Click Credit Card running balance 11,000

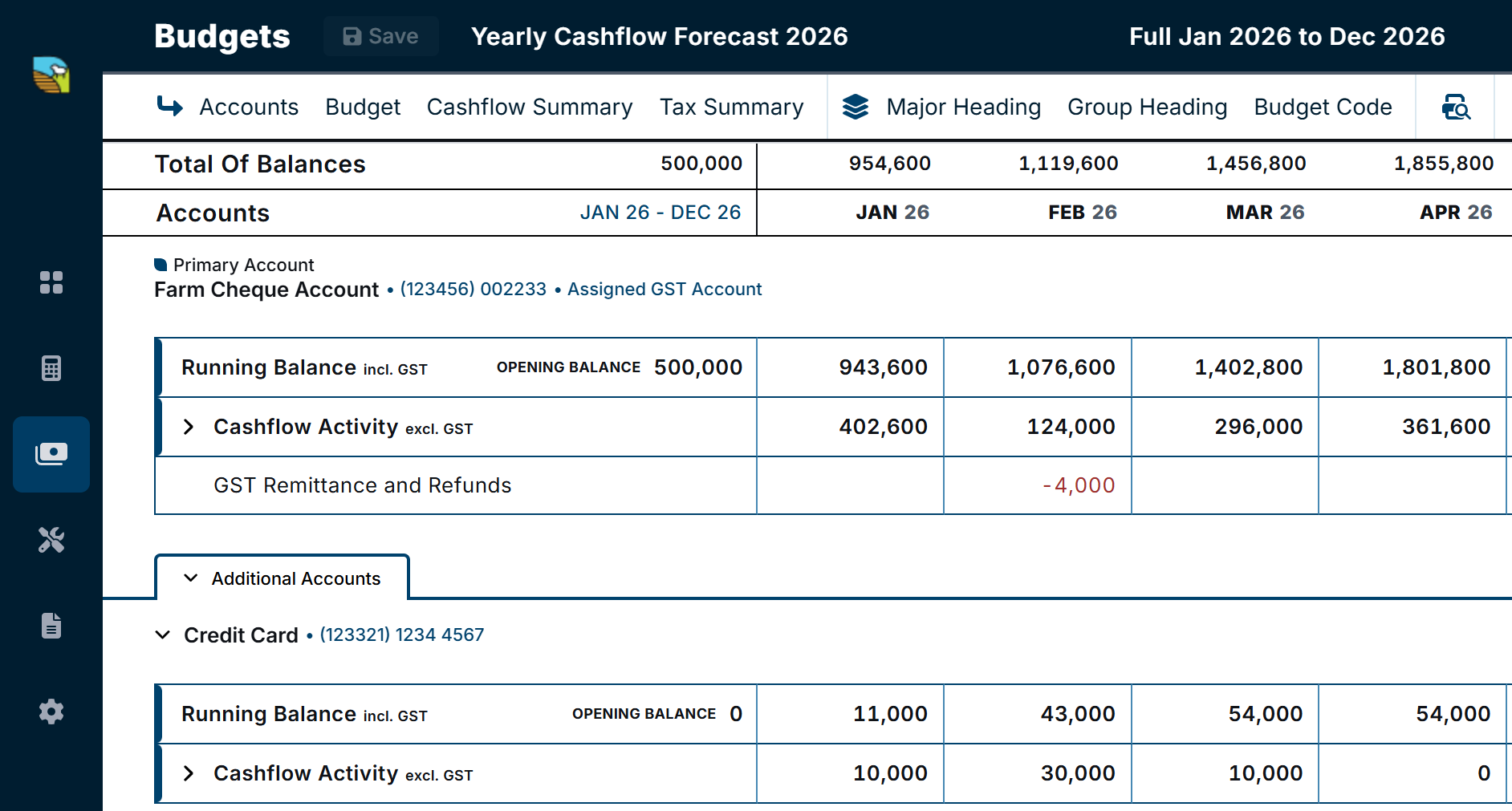pyautogui.click(x=850, y=714)
